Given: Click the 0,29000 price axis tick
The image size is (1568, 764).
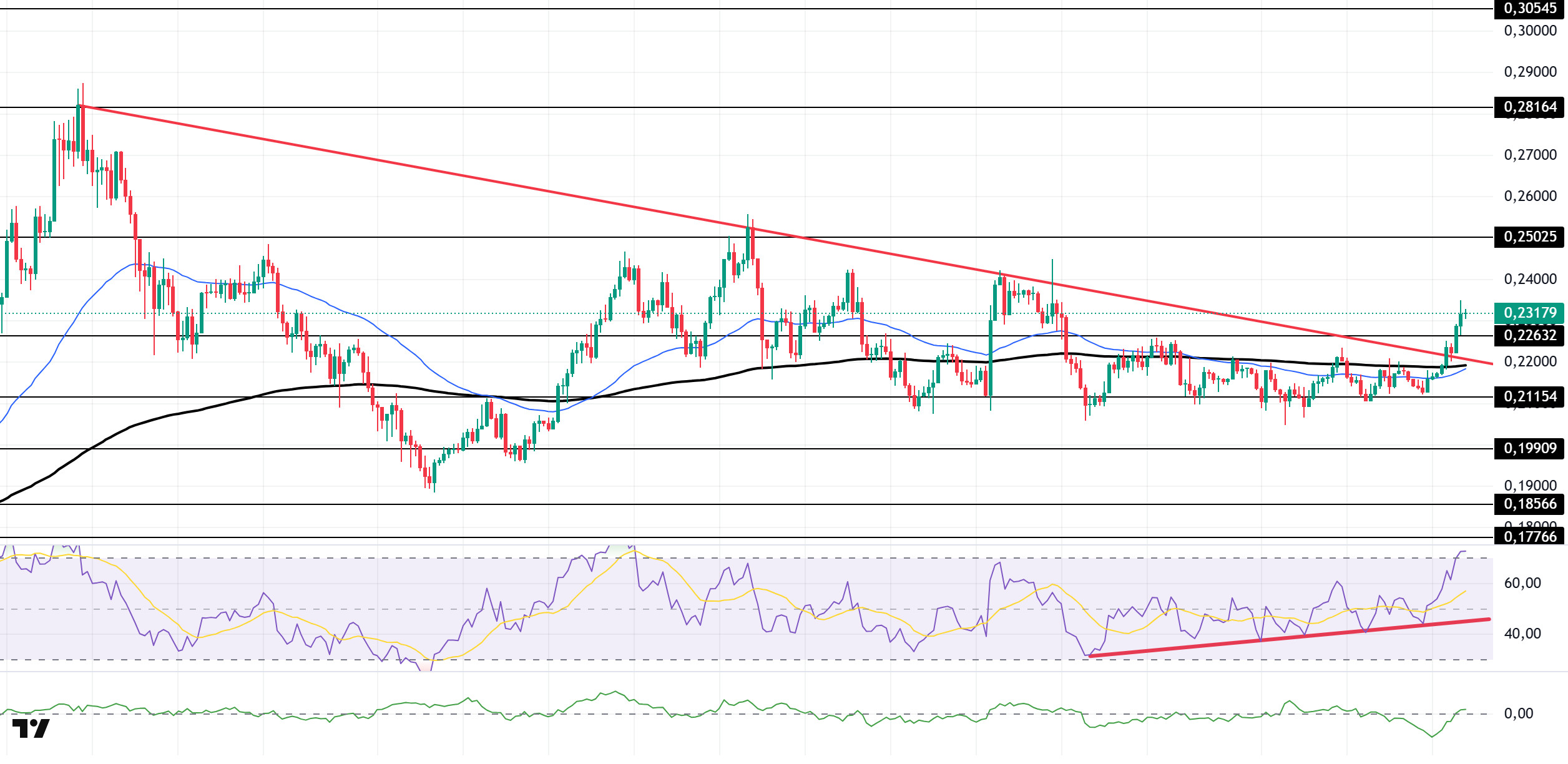Looking at the screenshot, I should [x=1531, y=72].
